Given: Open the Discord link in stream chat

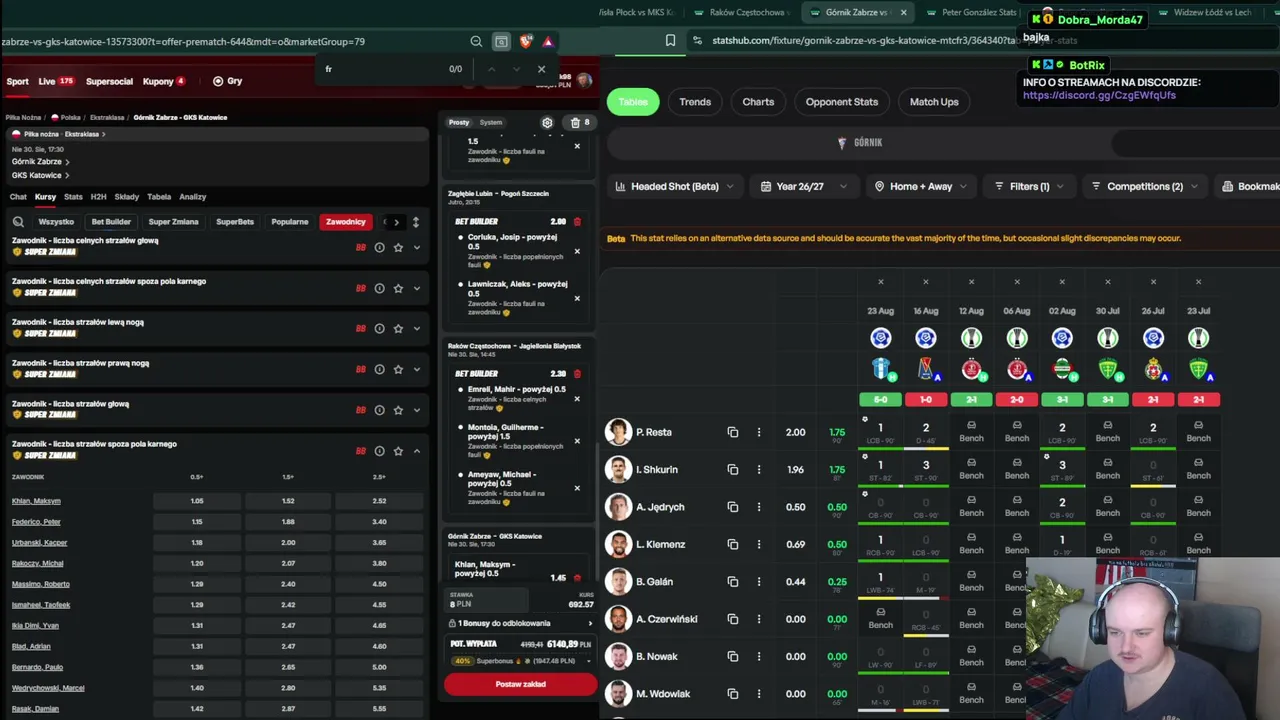Looking at the screenshot, I should pyautogui.click(x=1099, y=96).
